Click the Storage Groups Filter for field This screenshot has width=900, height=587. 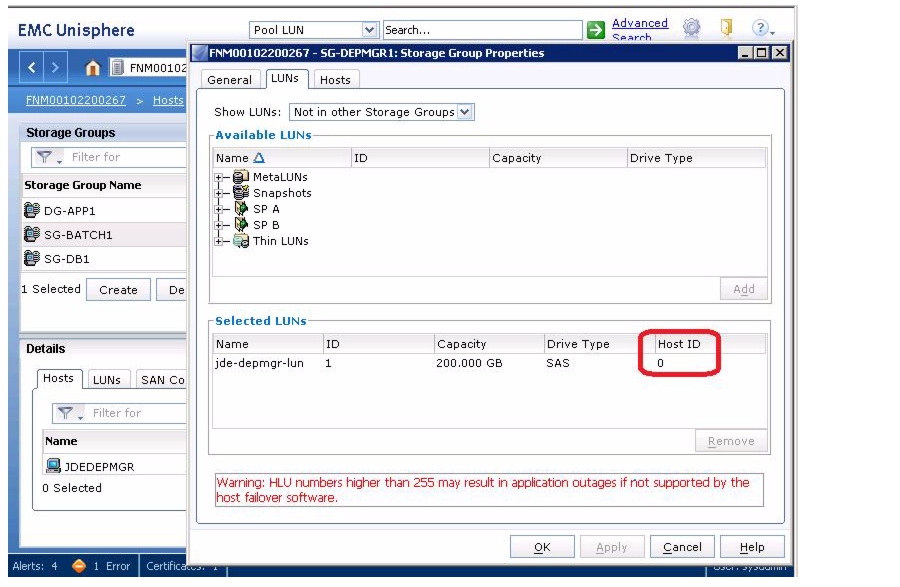109,157
